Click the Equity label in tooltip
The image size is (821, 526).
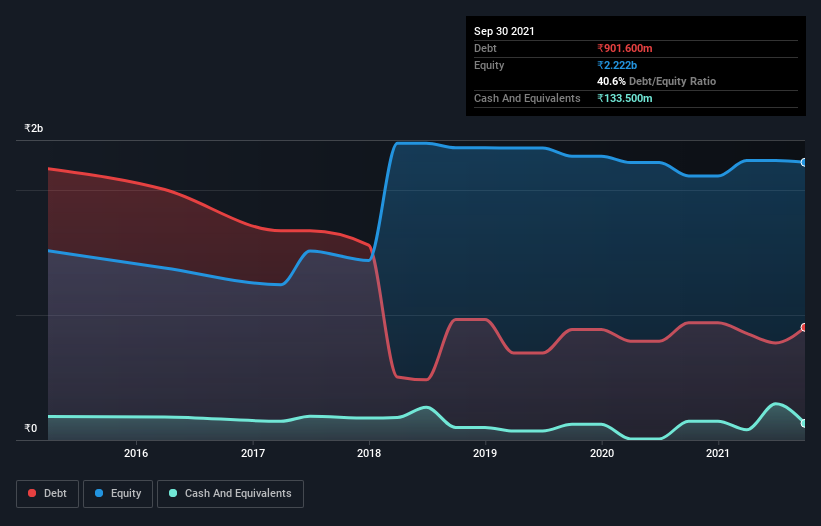(x=489, y=65)
